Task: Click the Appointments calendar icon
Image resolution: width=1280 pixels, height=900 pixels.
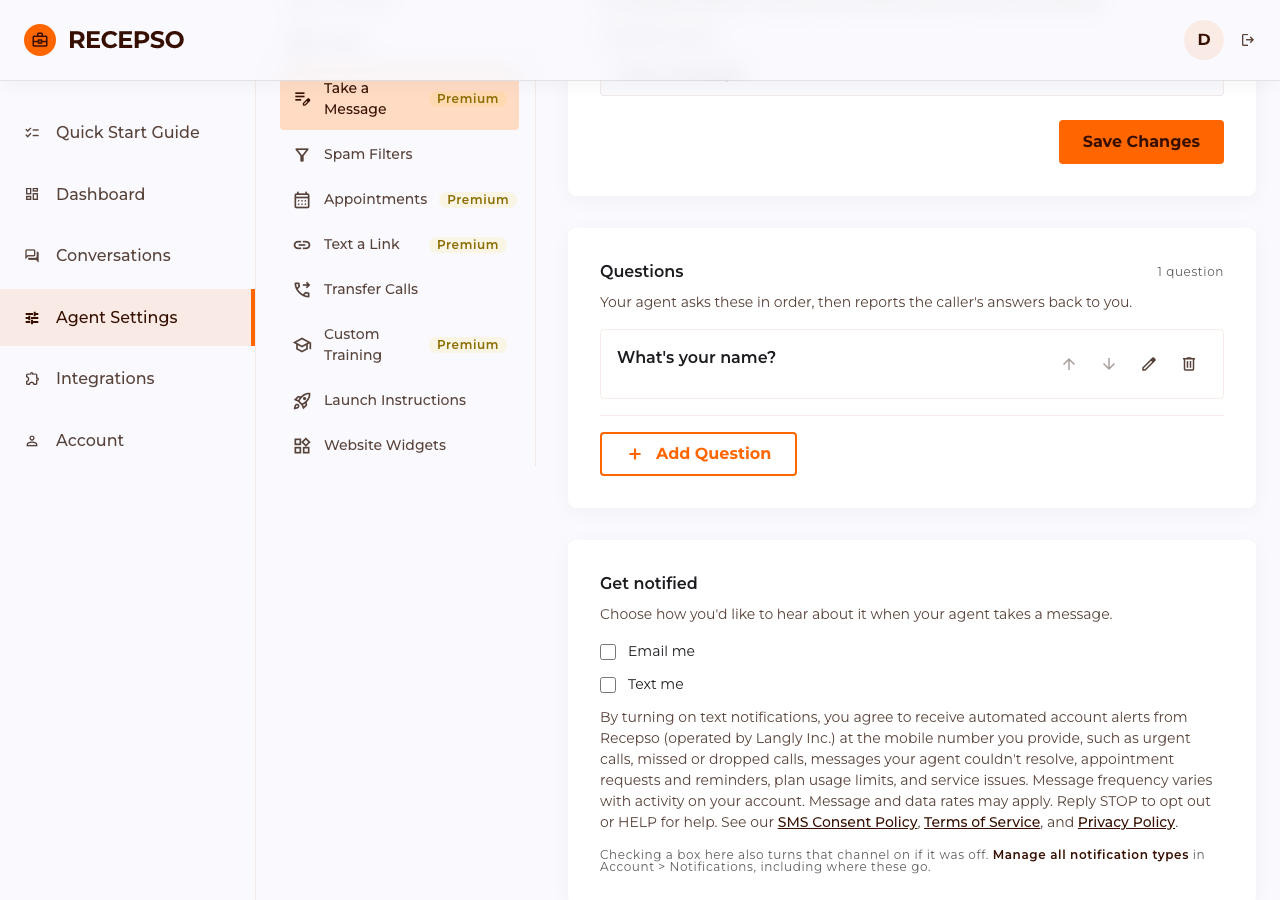Action: pos(302,200)
